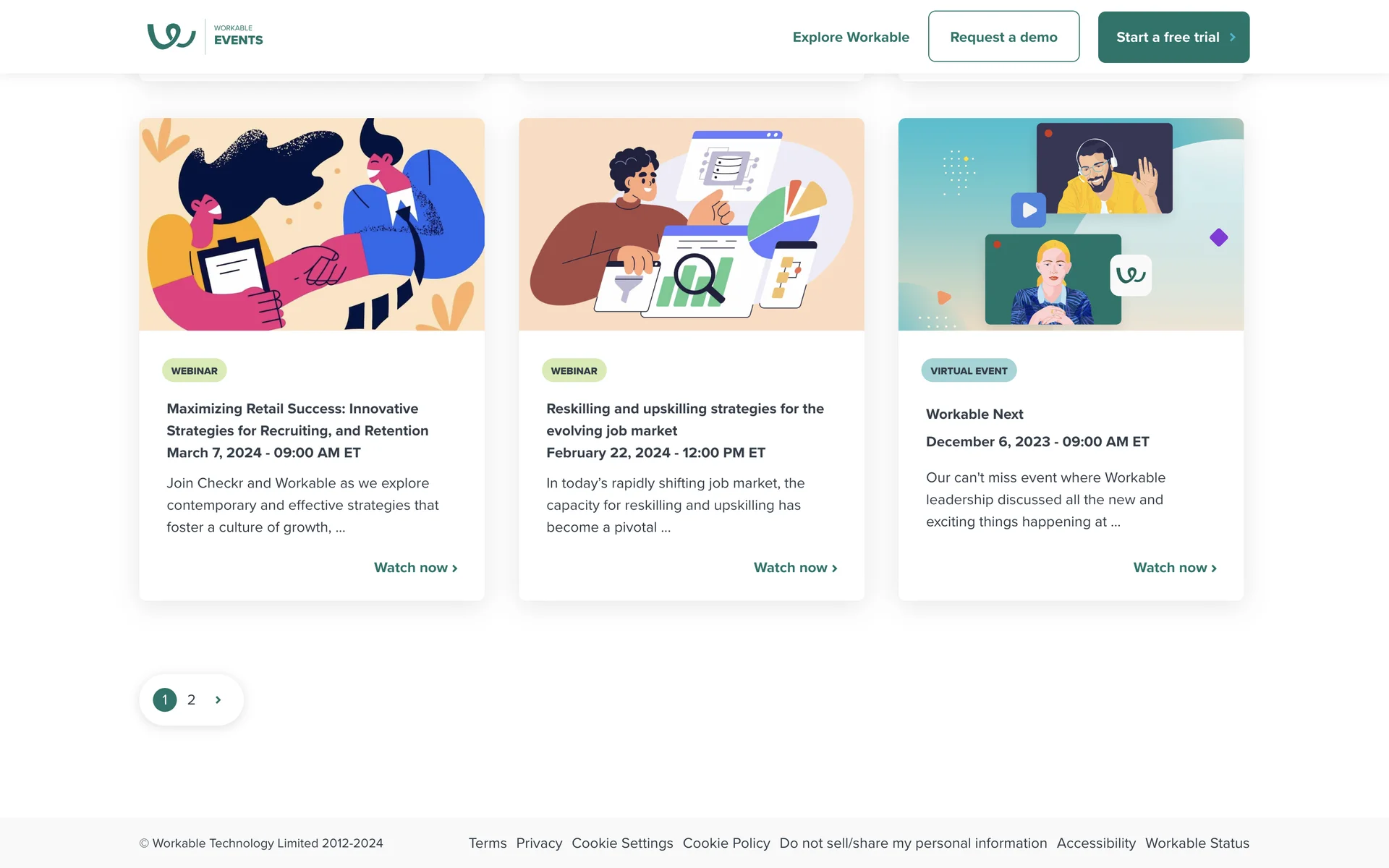Open the Reskilling webinar charts illustration
1389x868 pixels.
[x=691, y=224]
